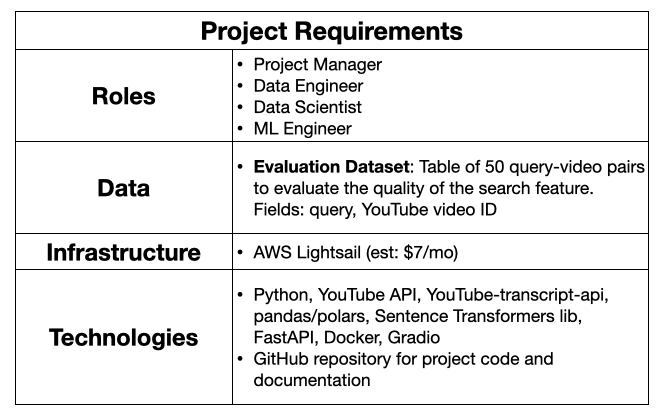Click the "Data Scientist" list item
The width and height of the screenshot is (662, 414).
pos(307,107)
